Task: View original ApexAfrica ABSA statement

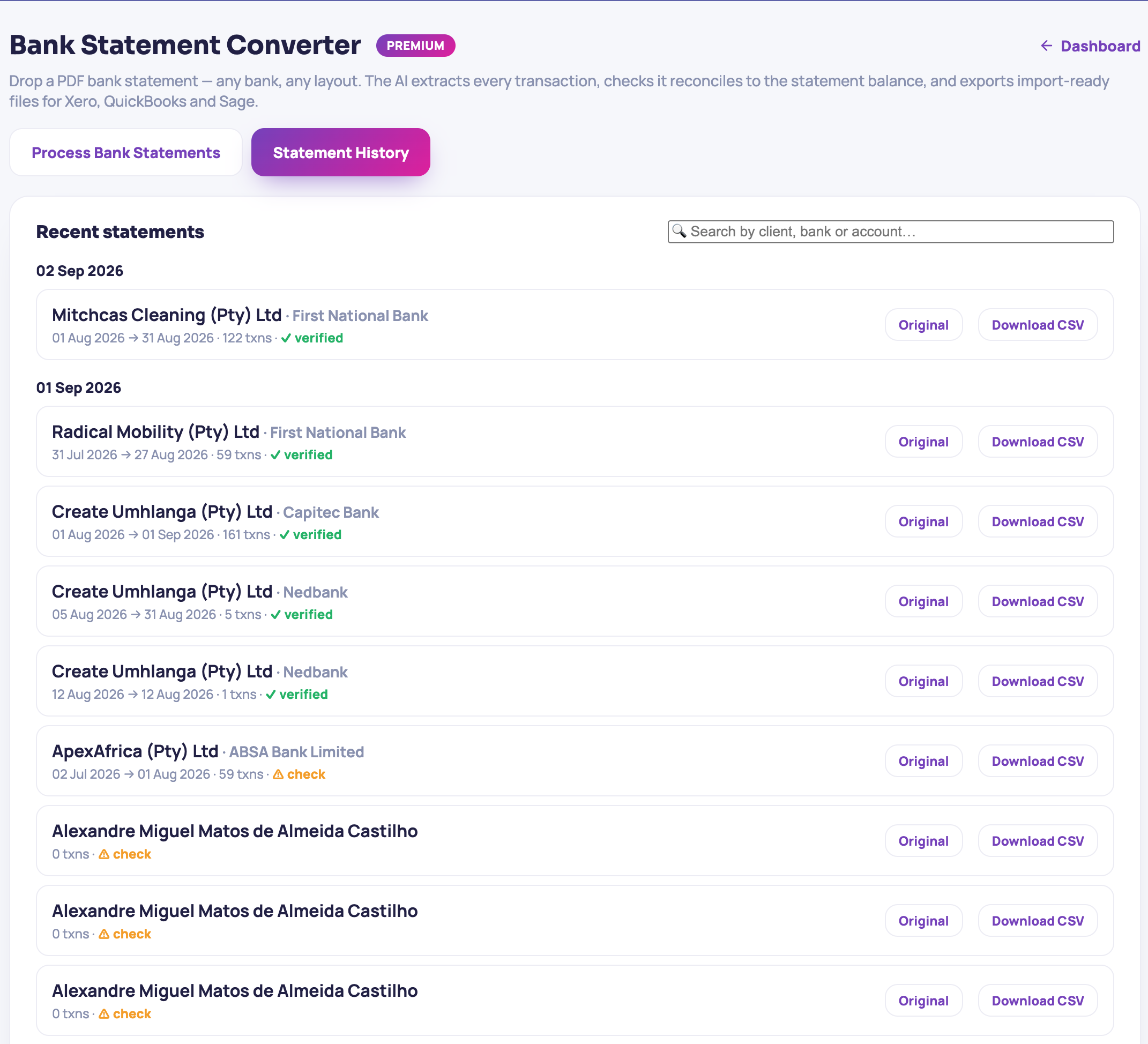Action: click(923, 761)
